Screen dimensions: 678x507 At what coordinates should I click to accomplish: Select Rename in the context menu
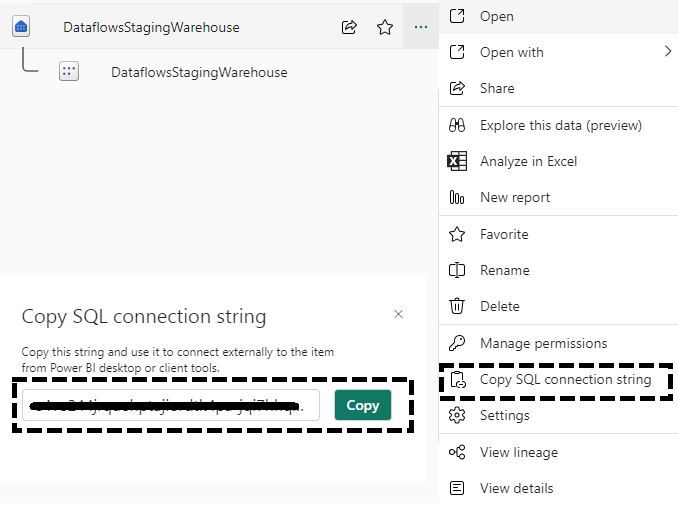coord(504,270)
